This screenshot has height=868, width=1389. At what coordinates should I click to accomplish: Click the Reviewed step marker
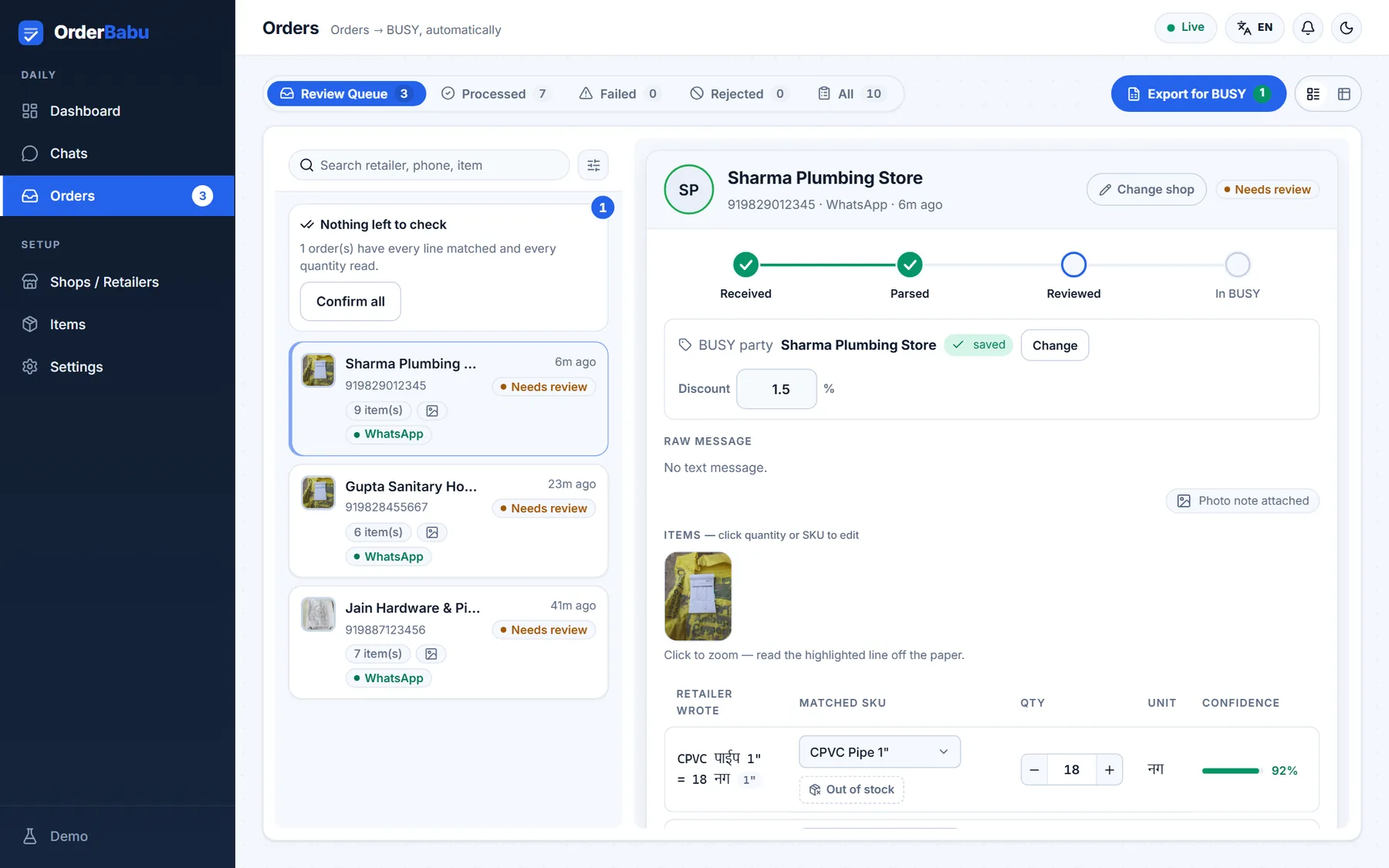[1073, 265]
